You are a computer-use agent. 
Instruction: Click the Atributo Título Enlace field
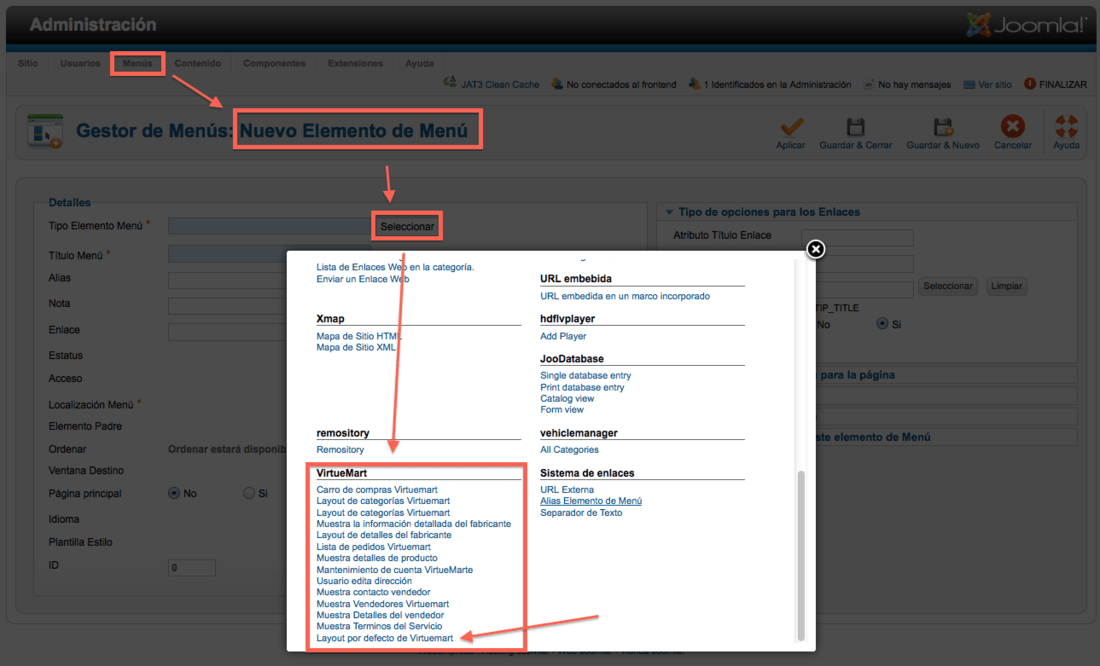(857, 238)
